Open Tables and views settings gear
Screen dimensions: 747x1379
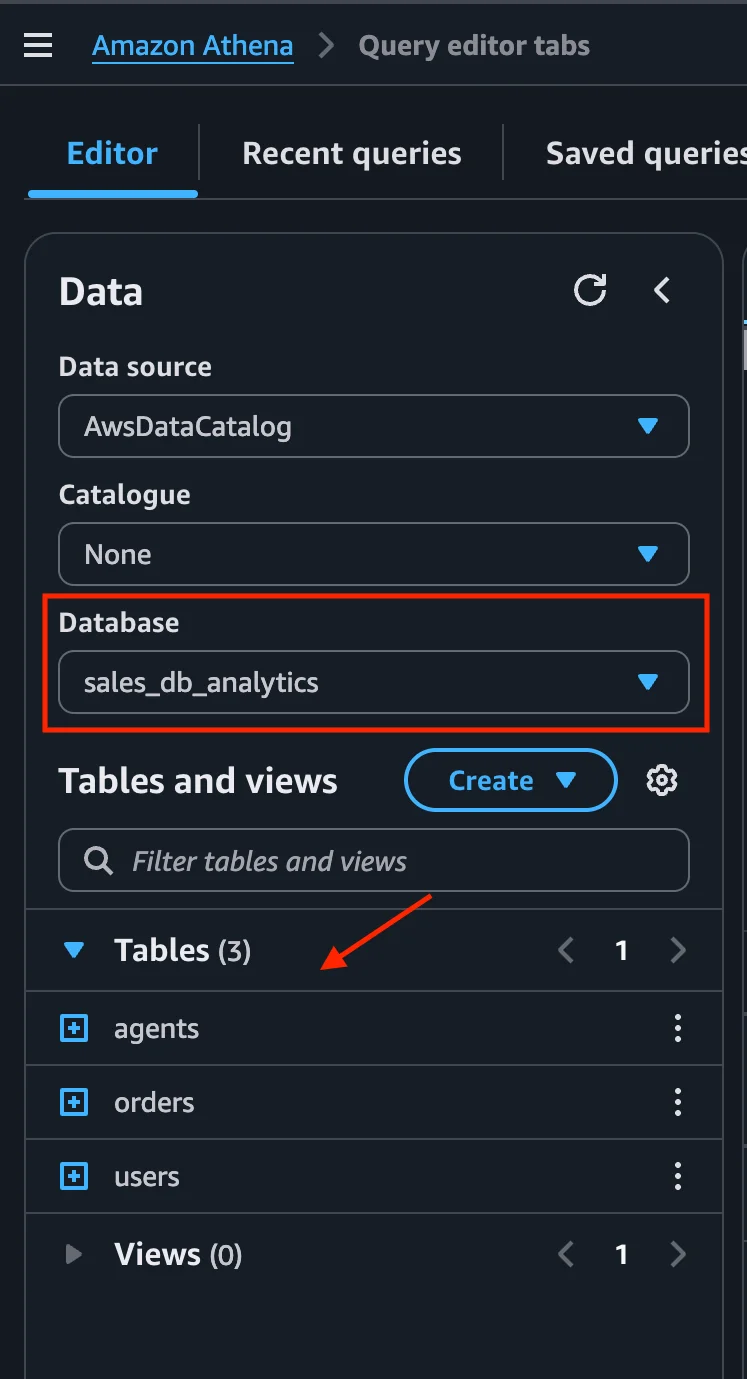click(662, 780)
